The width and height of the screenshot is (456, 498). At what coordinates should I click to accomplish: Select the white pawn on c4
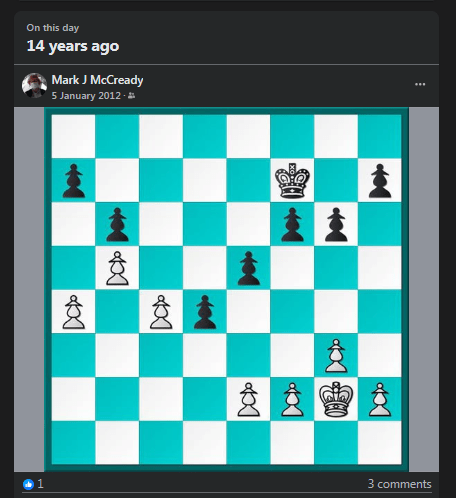(x=161, y=312)
